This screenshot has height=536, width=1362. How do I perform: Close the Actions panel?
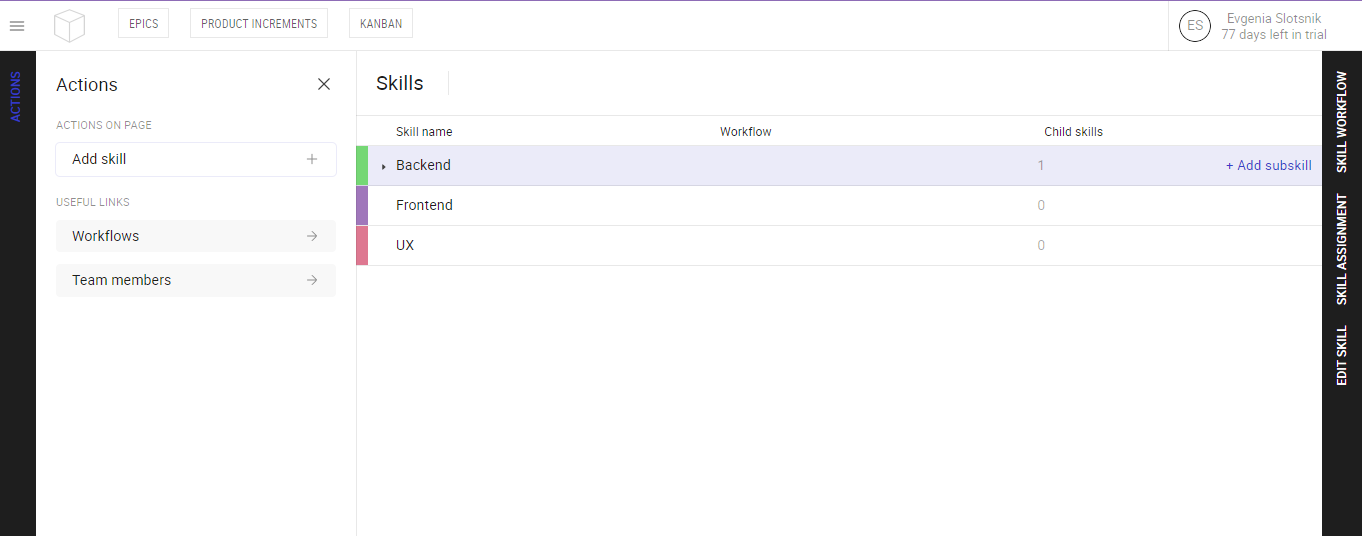[324, 84]
